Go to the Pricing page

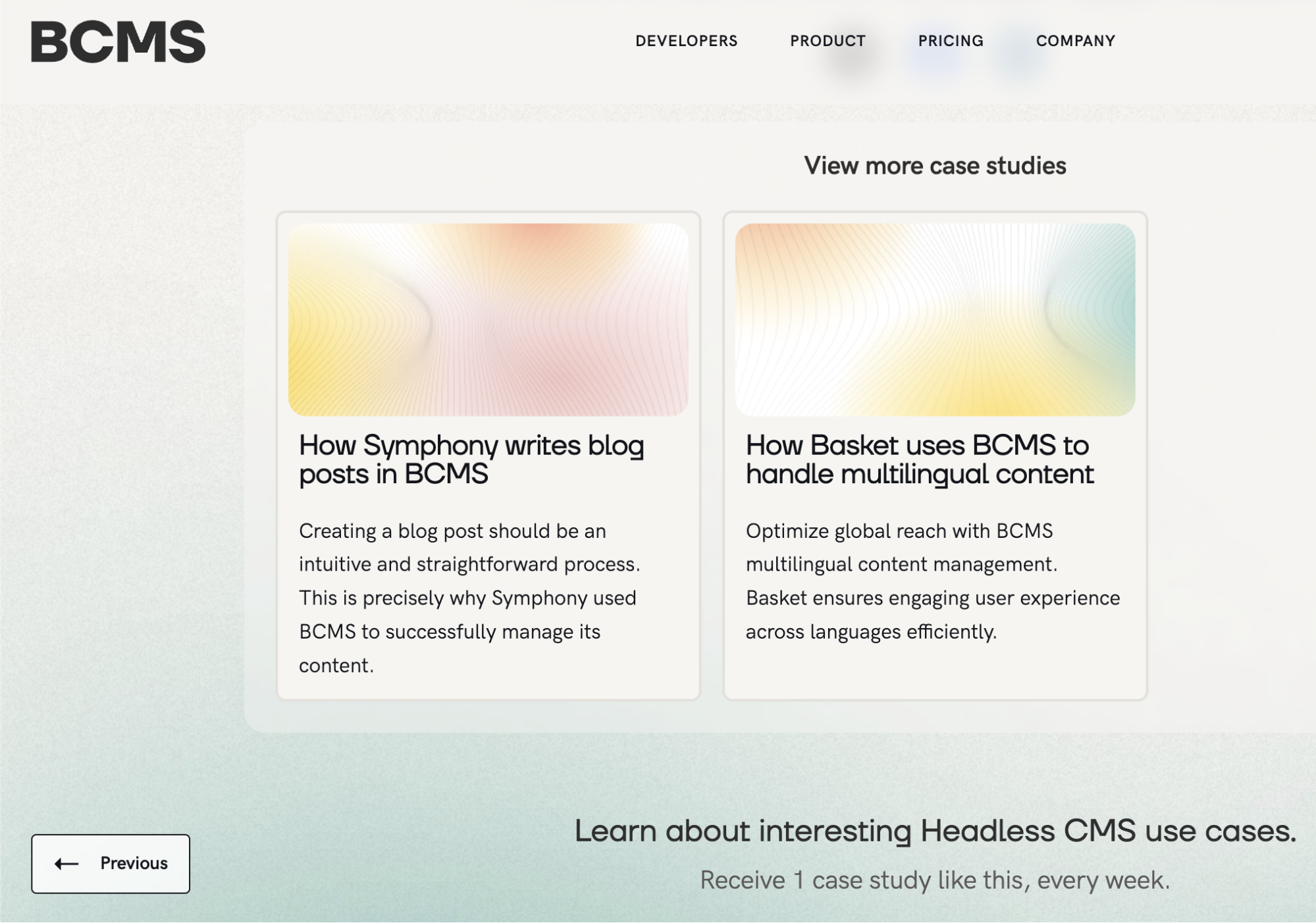[x=950, y=41]
